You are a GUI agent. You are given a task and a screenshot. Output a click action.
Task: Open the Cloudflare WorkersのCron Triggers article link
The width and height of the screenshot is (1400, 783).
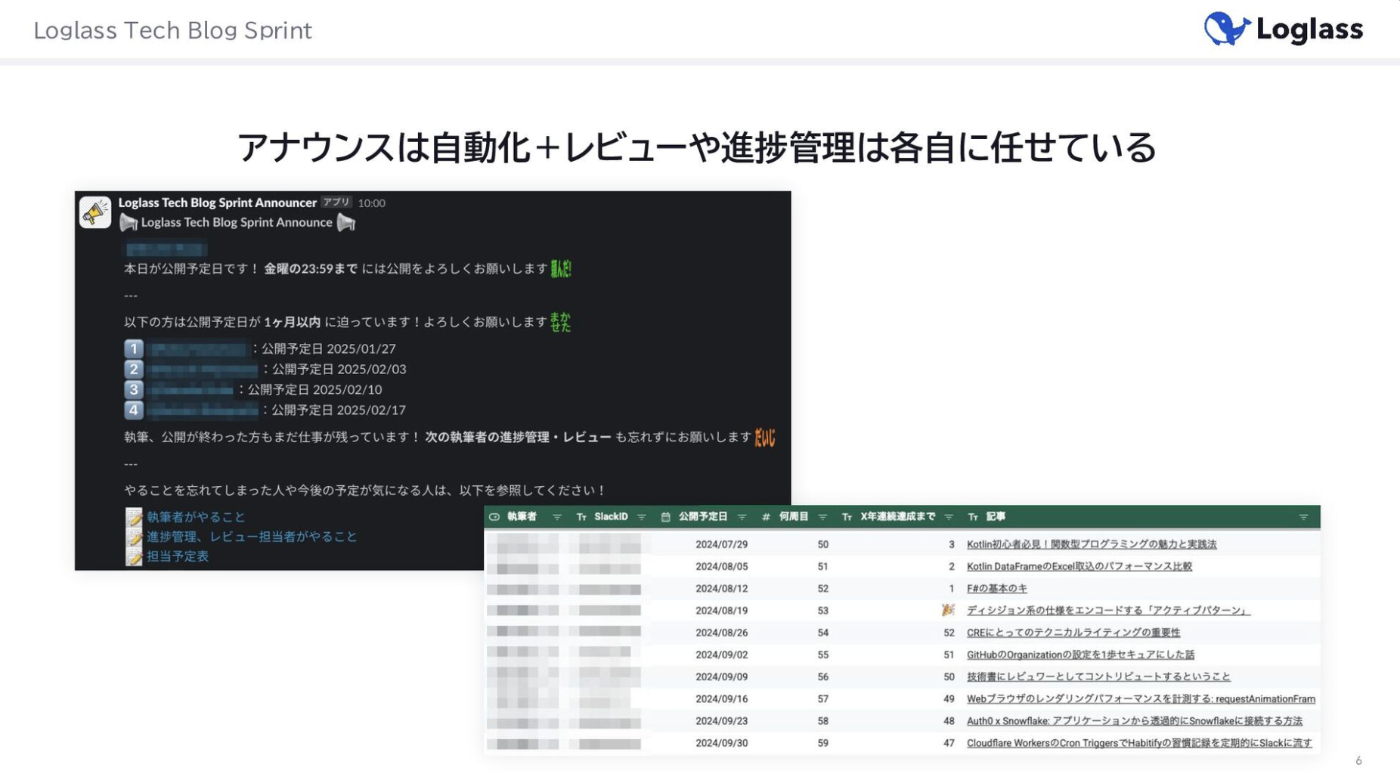coord(1139,743)
